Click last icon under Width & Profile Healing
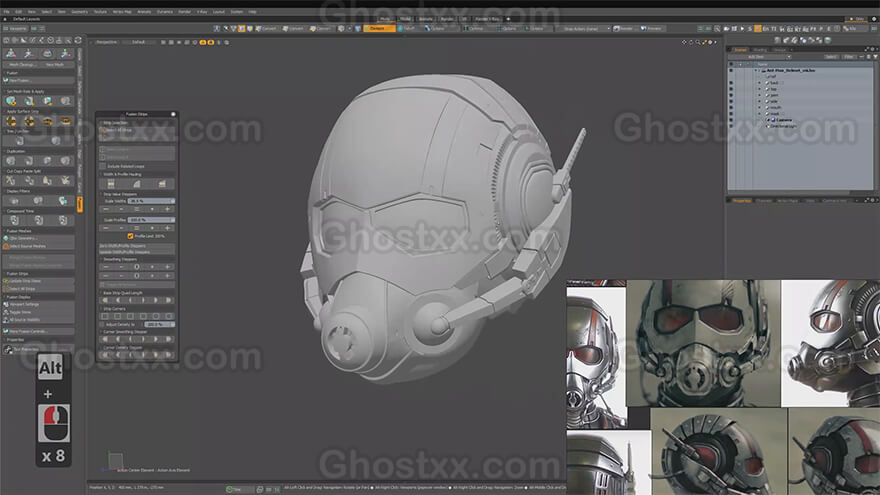The image size is (880, 495). point(162,184)
